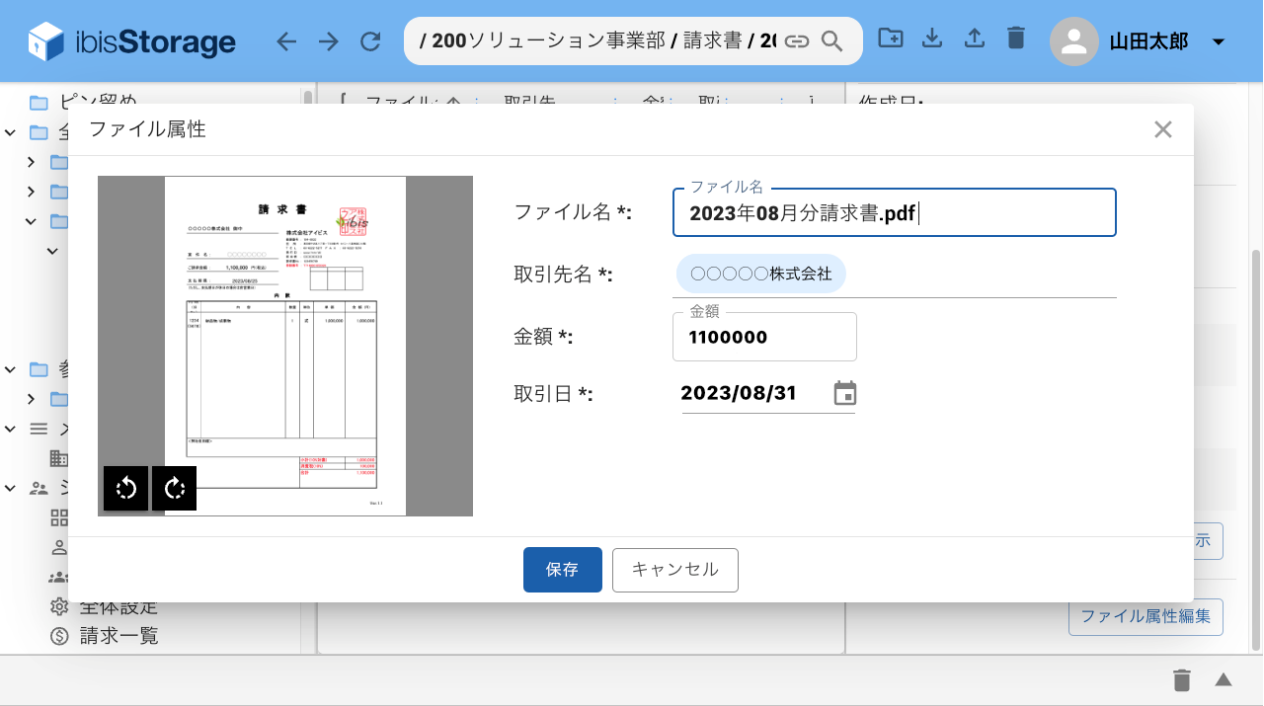Viewport: 1264px width, 706px height.
Task: Click the upload icon in the top toolbar
Action: (974, 40)
